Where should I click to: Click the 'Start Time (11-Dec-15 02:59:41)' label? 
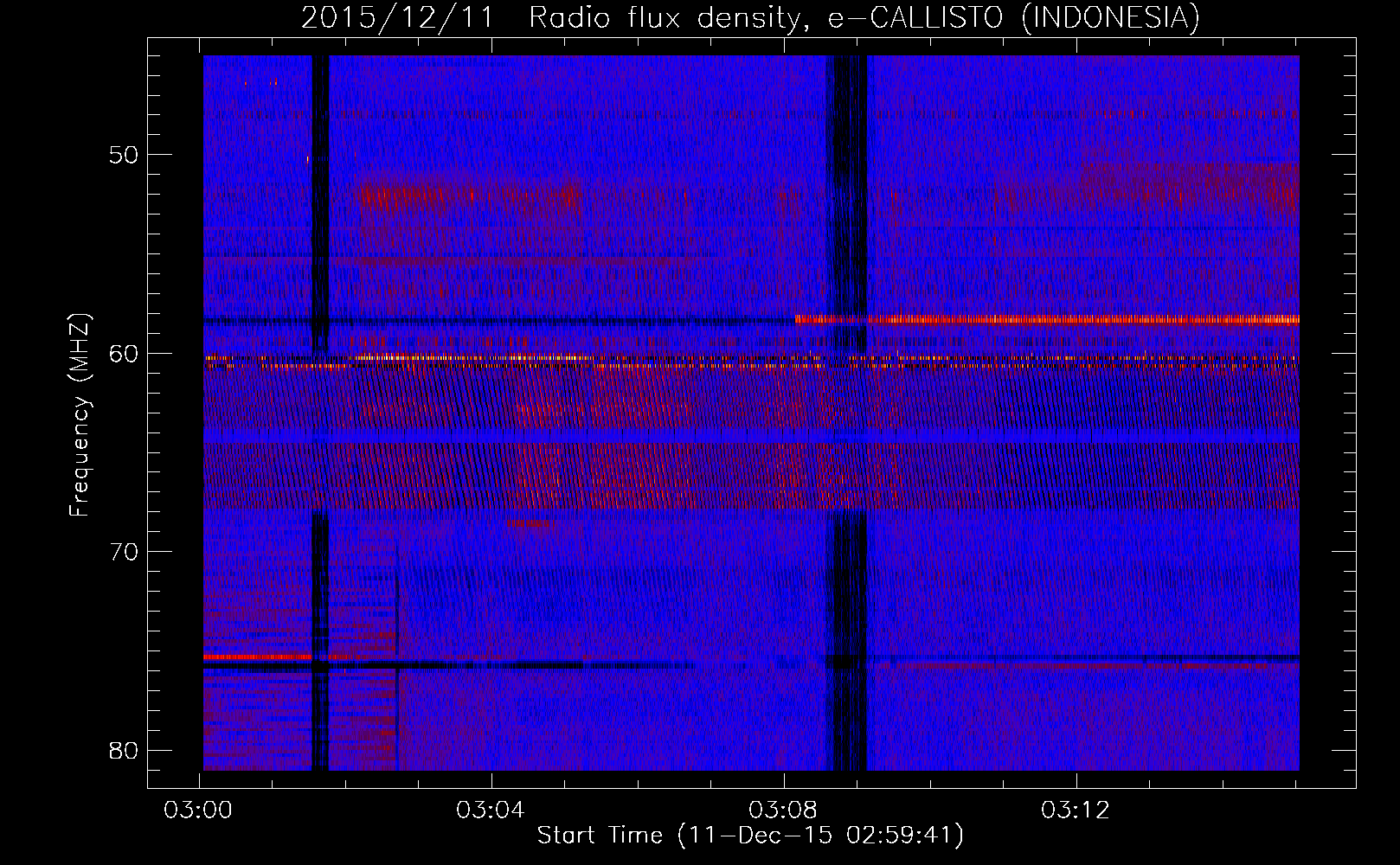point(750,835)
